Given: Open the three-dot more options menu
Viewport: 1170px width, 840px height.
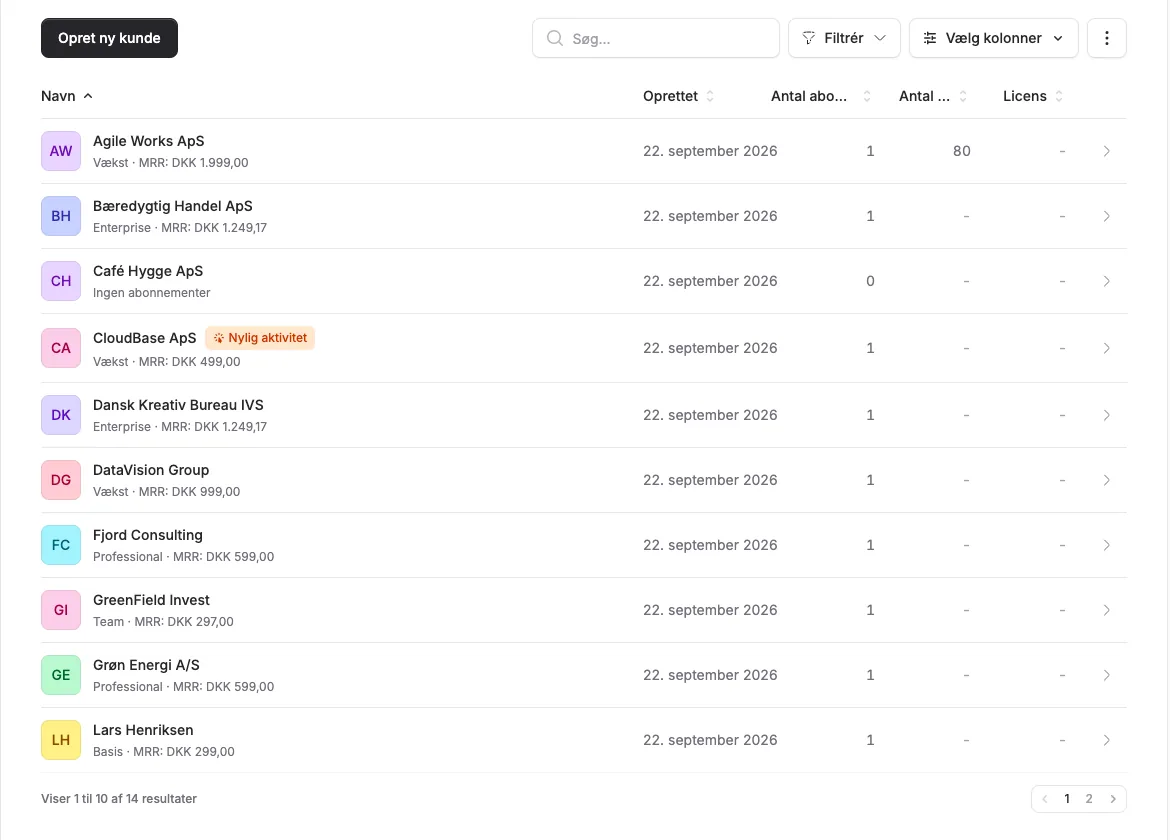Looking at the screenshot, I should (1107, 38).
